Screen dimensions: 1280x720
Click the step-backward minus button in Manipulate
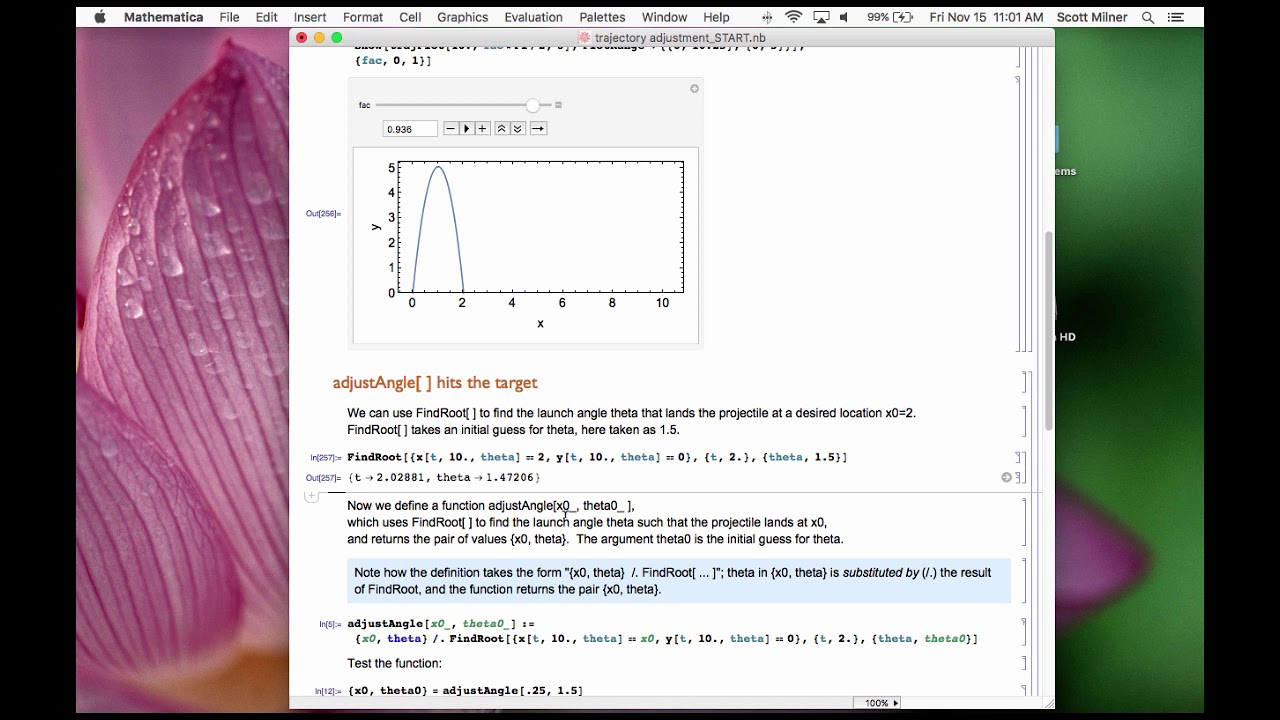click(451, 128)
